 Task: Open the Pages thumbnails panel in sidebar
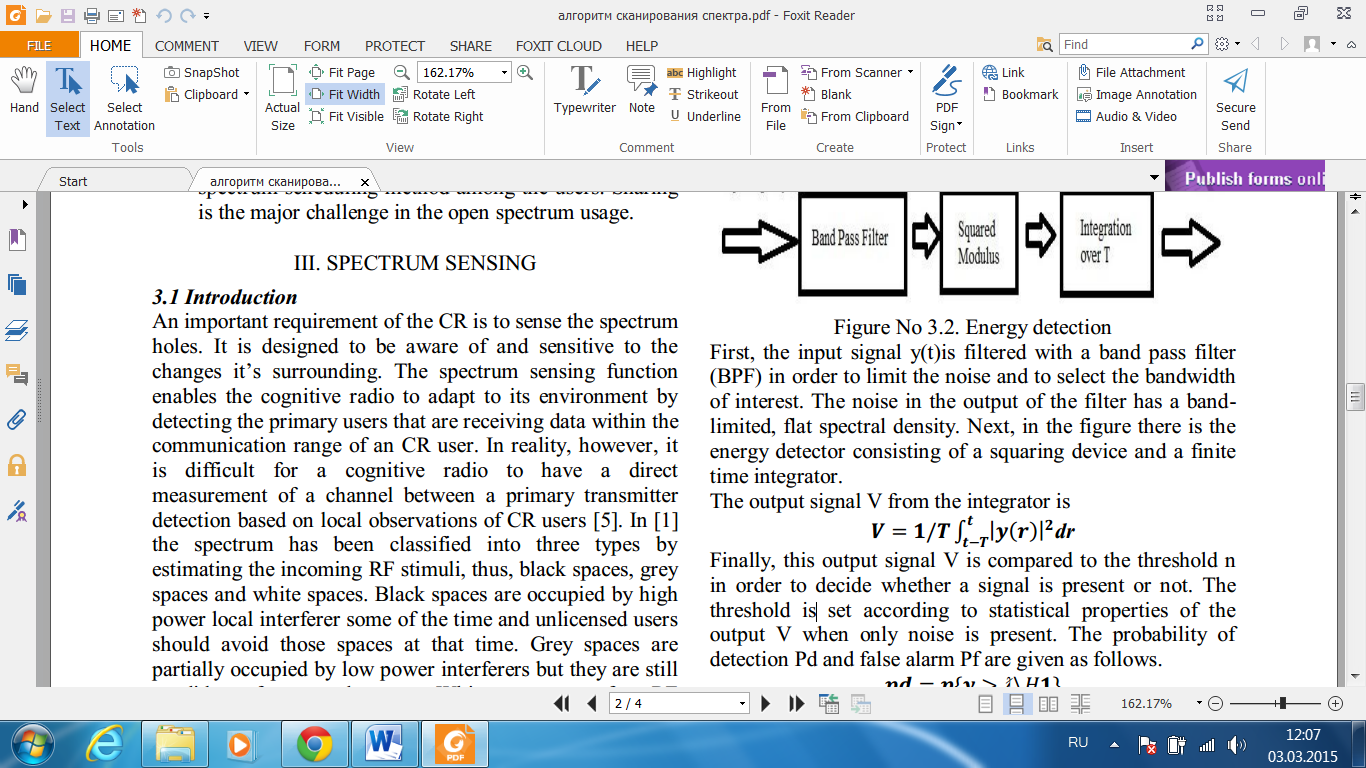(x=17, y=284)
